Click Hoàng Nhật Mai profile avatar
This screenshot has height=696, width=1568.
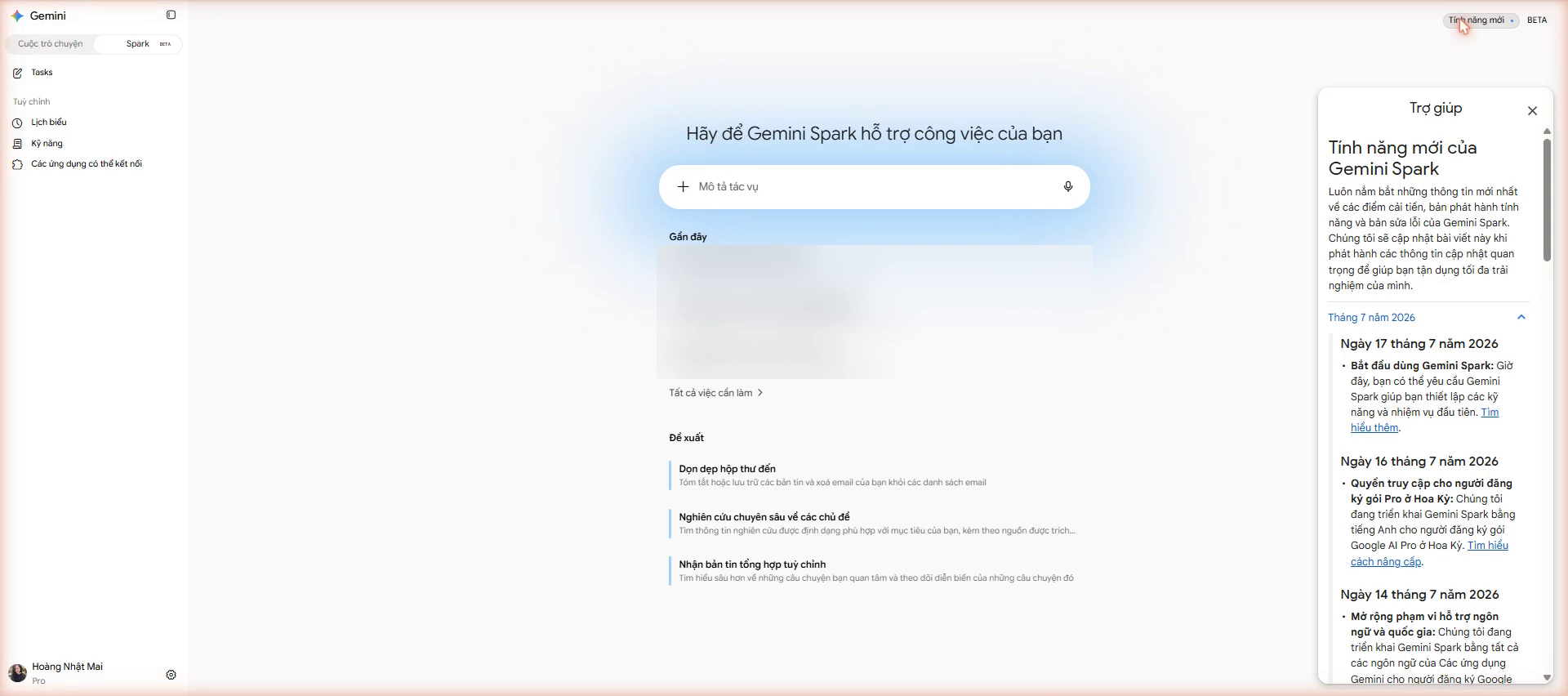(17, 673)
